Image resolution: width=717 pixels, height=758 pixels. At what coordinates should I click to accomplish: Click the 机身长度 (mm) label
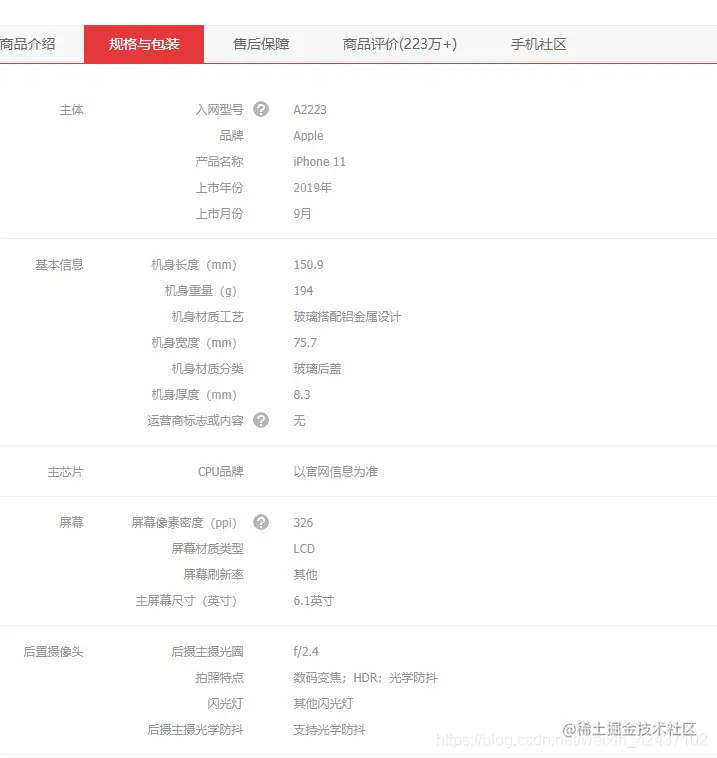194,265
